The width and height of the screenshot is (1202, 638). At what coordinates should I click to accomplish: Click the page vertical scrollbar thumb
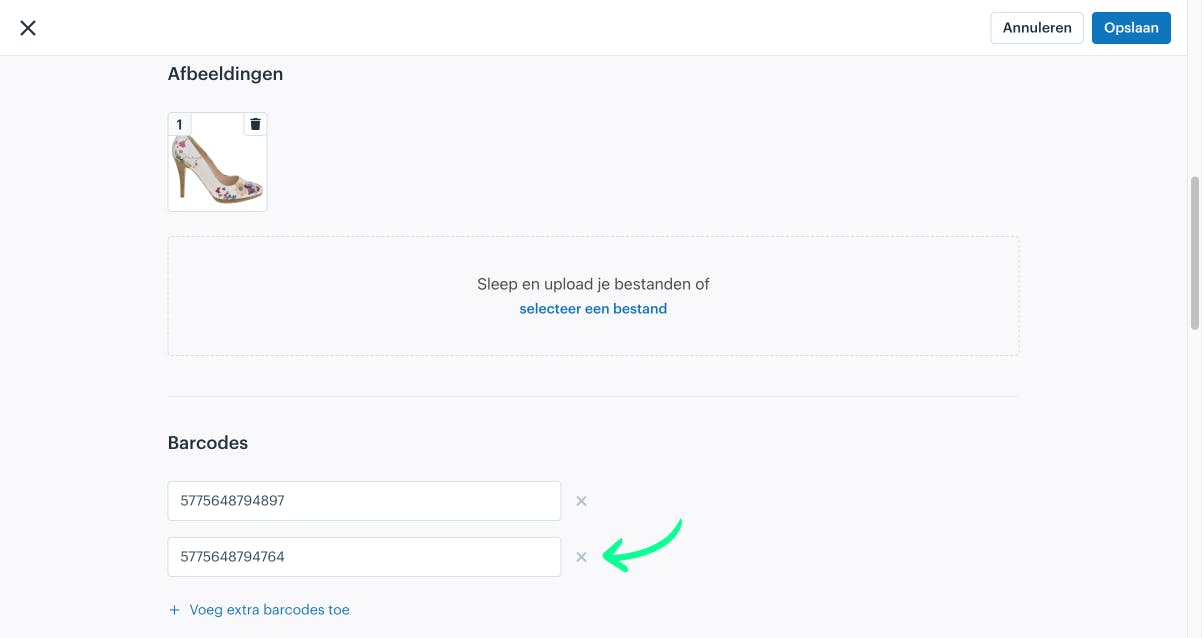click(1194, 252)
